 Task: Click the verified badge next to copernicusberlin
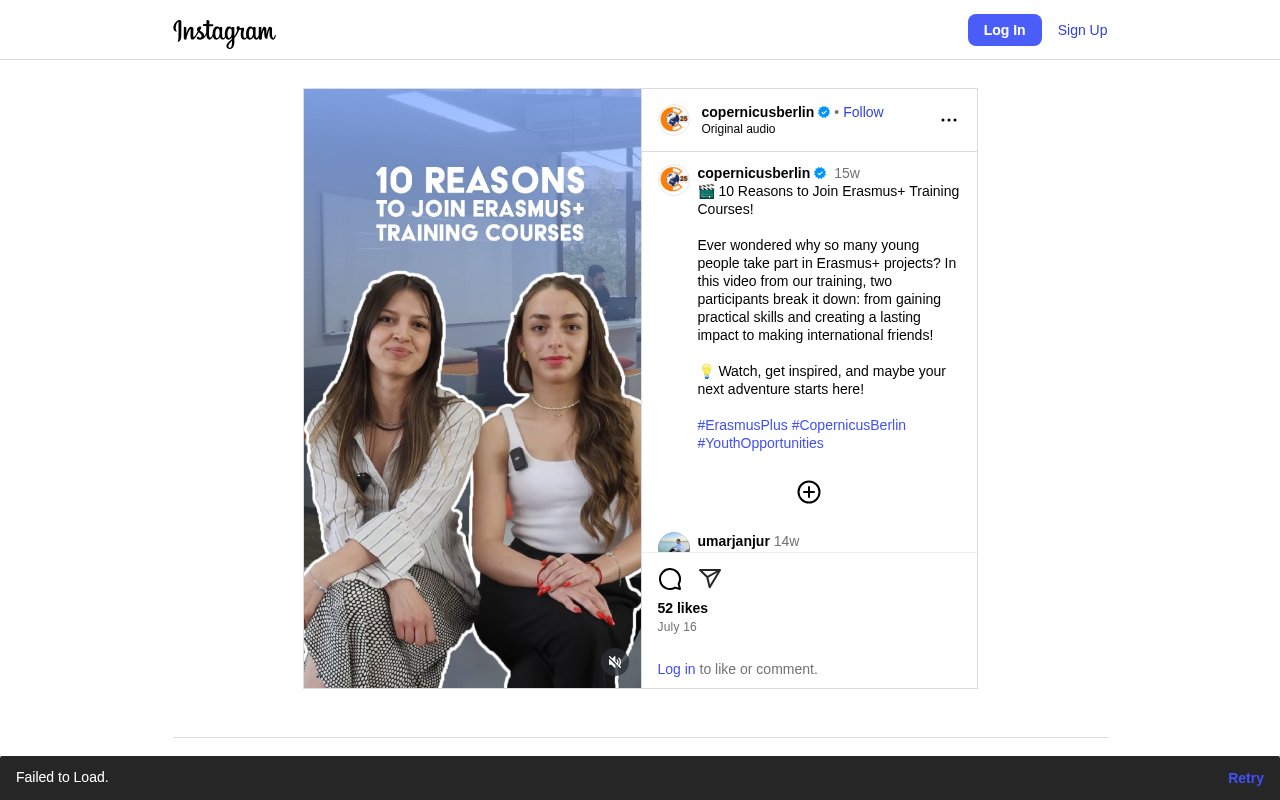823,112
